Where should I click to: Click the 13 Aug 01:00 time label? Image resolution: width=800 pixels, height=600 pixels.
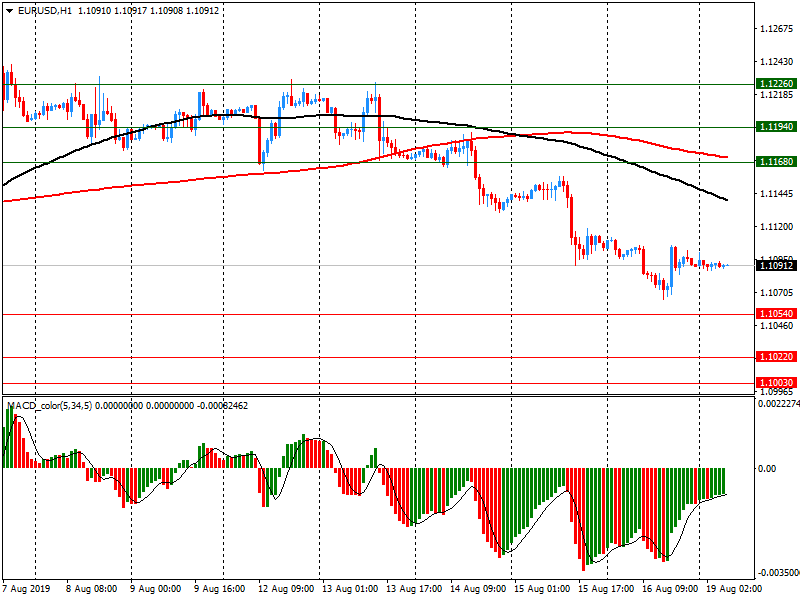(350, 589)
